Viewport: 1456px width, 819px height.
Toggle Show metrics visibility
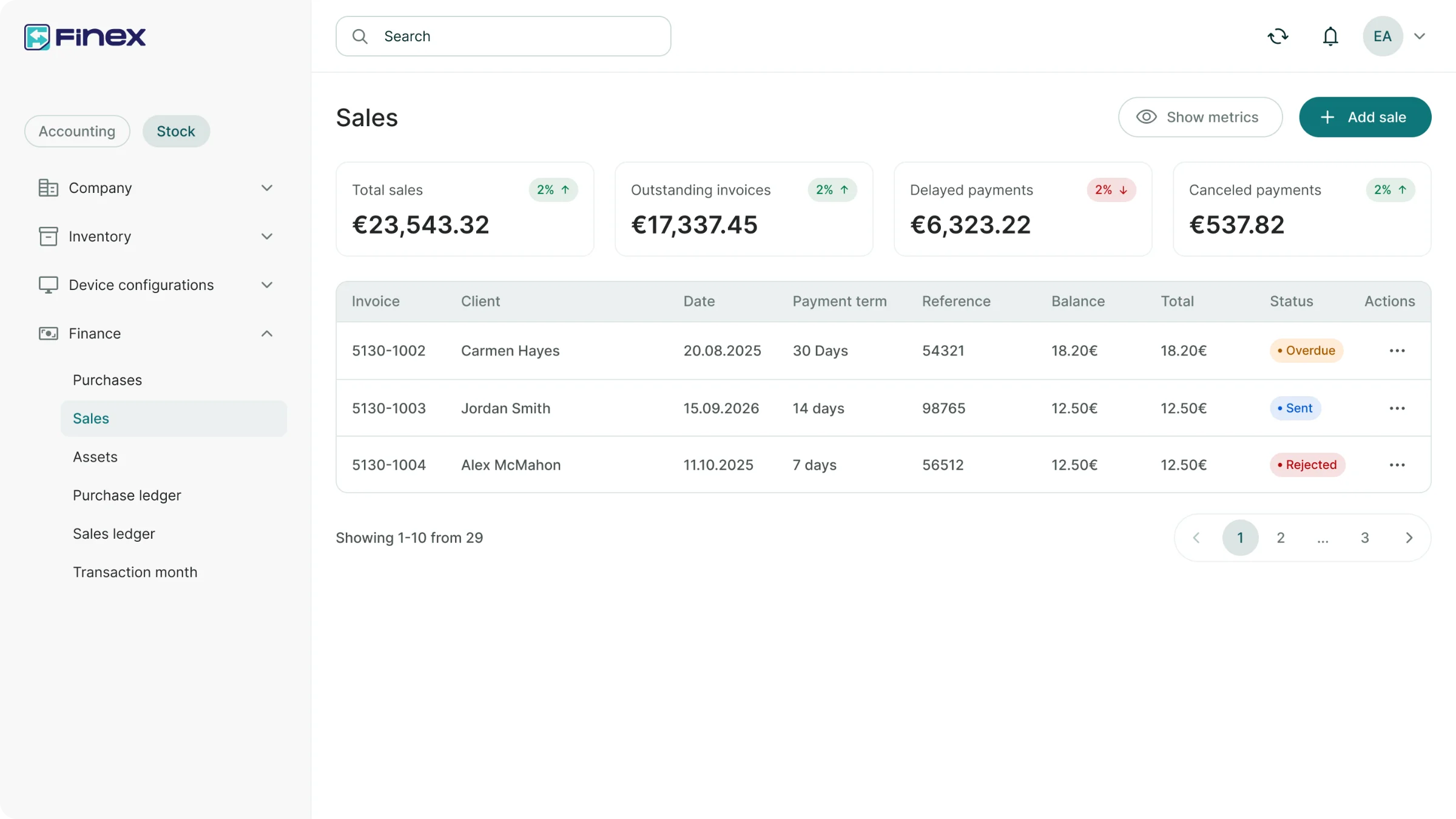(x=1200, y=117)
